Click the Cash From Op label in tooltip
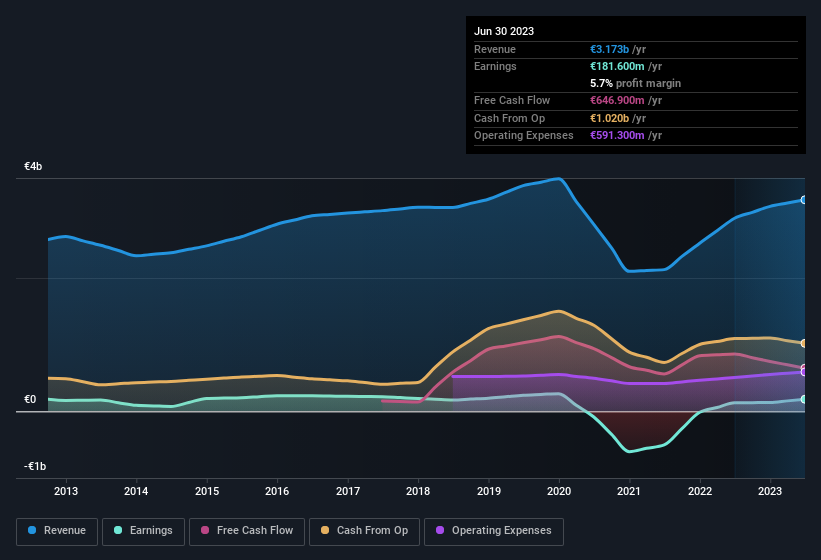This screenshot has height=560, width=821. [509, 118]
